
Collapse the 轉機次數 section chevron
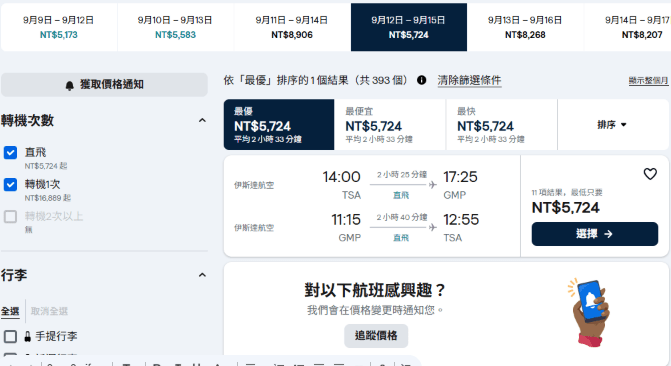point(202,120)
